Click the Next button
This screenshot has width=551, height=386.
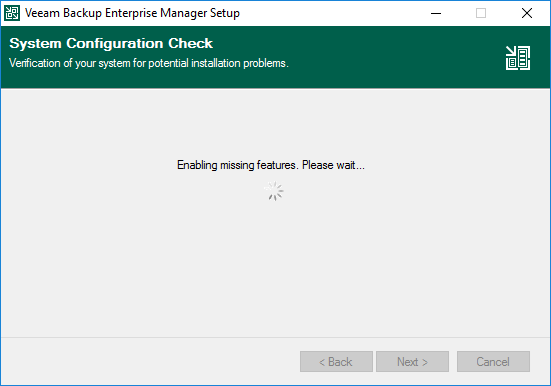point(413,361)
